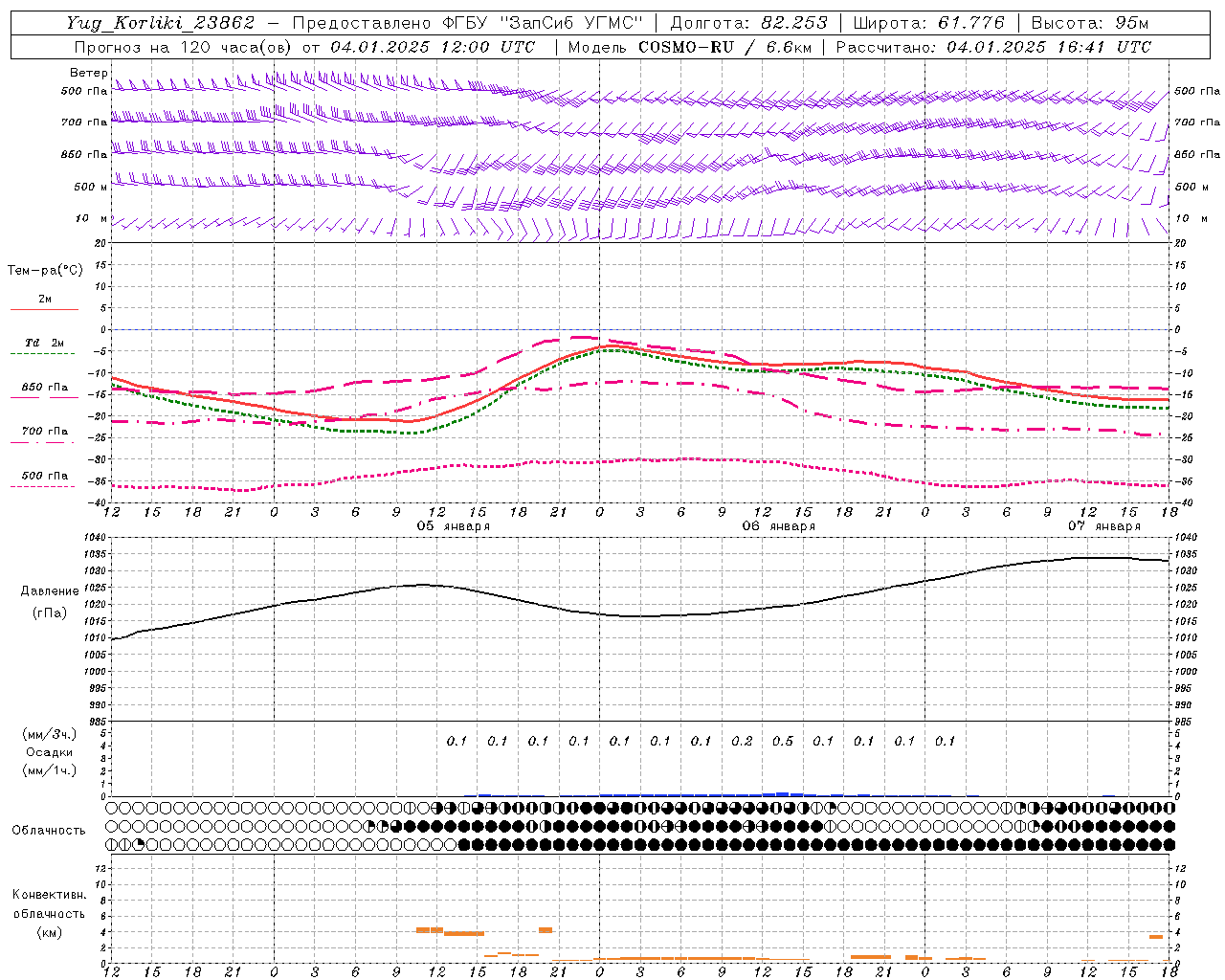
Task: Click the calculated time 04.01.2025 16:41 UTC
Action: tap(1049, 47)
